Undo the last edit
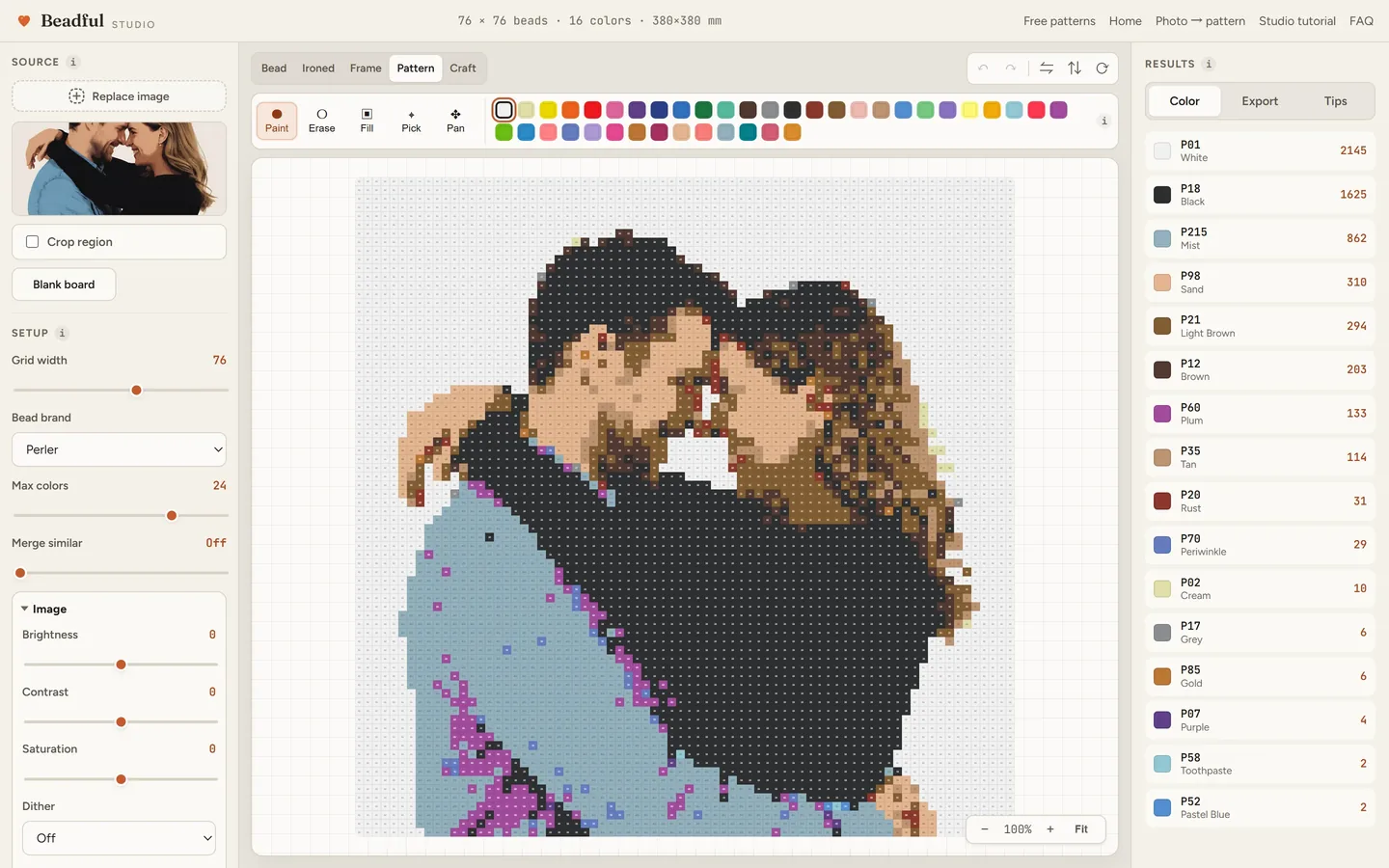The height and width of the screenshot is (868, 1389). point(983,68)
